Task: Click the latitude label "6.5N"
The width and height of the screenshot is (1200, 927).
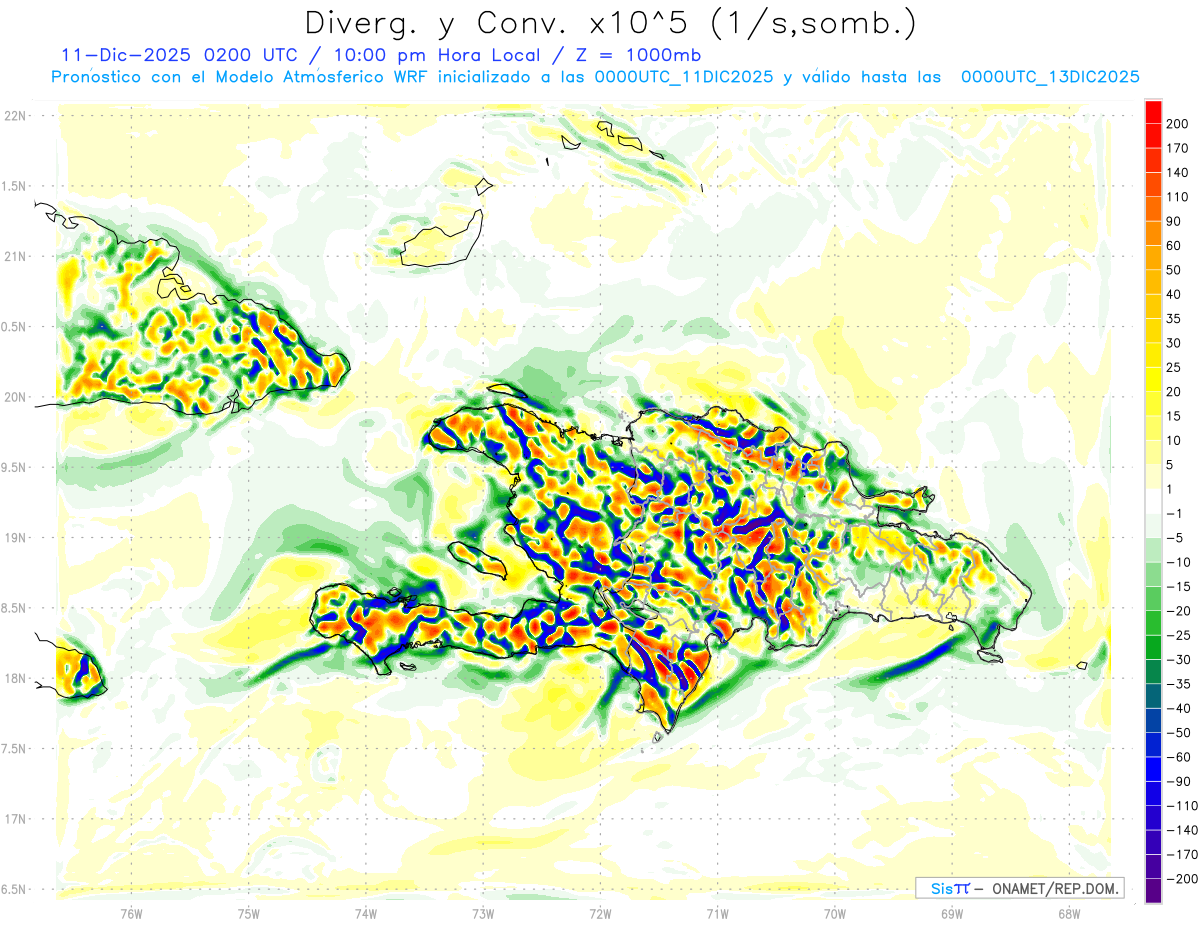Action: (x=14, y=889)
